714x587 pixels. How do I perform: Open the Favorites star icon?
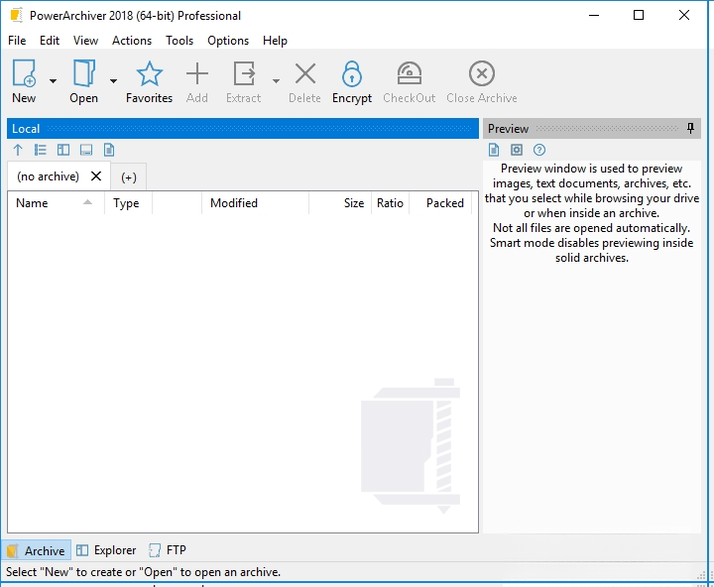click(x=149, y=74)
